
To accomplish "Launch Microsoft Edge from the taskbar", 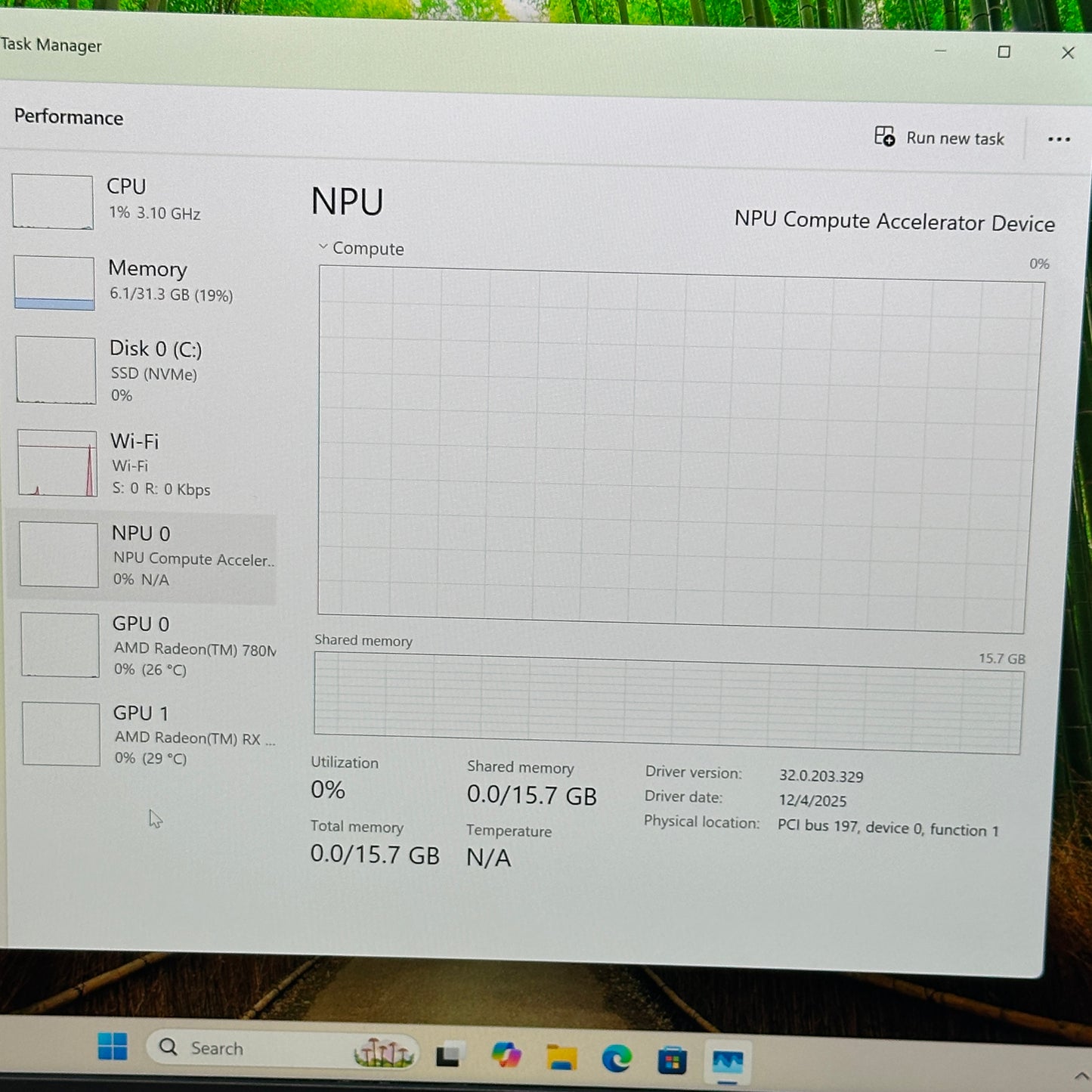I will coord(617,1058).
